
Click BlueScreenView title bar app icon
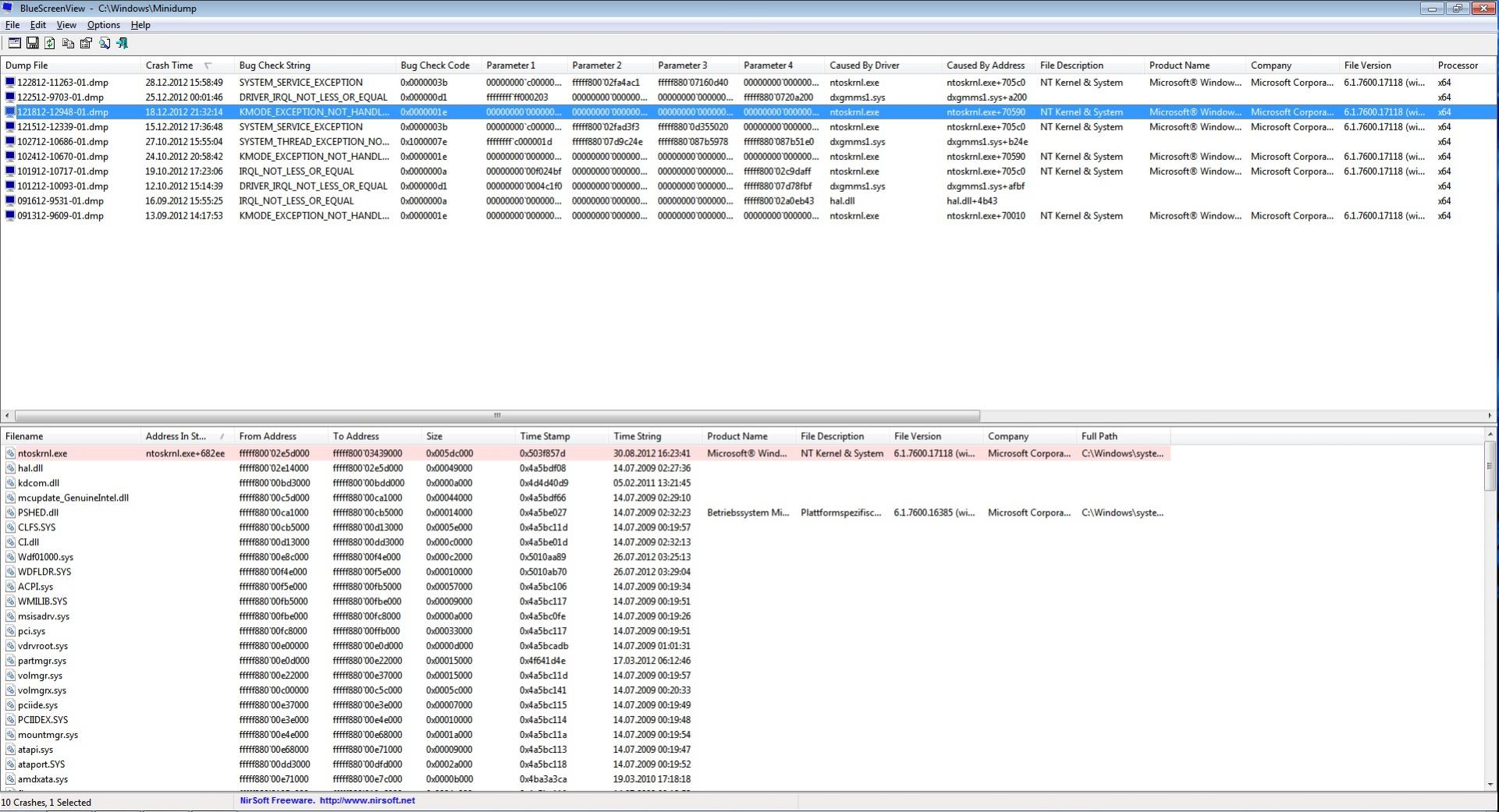click(x=9, y=8)
